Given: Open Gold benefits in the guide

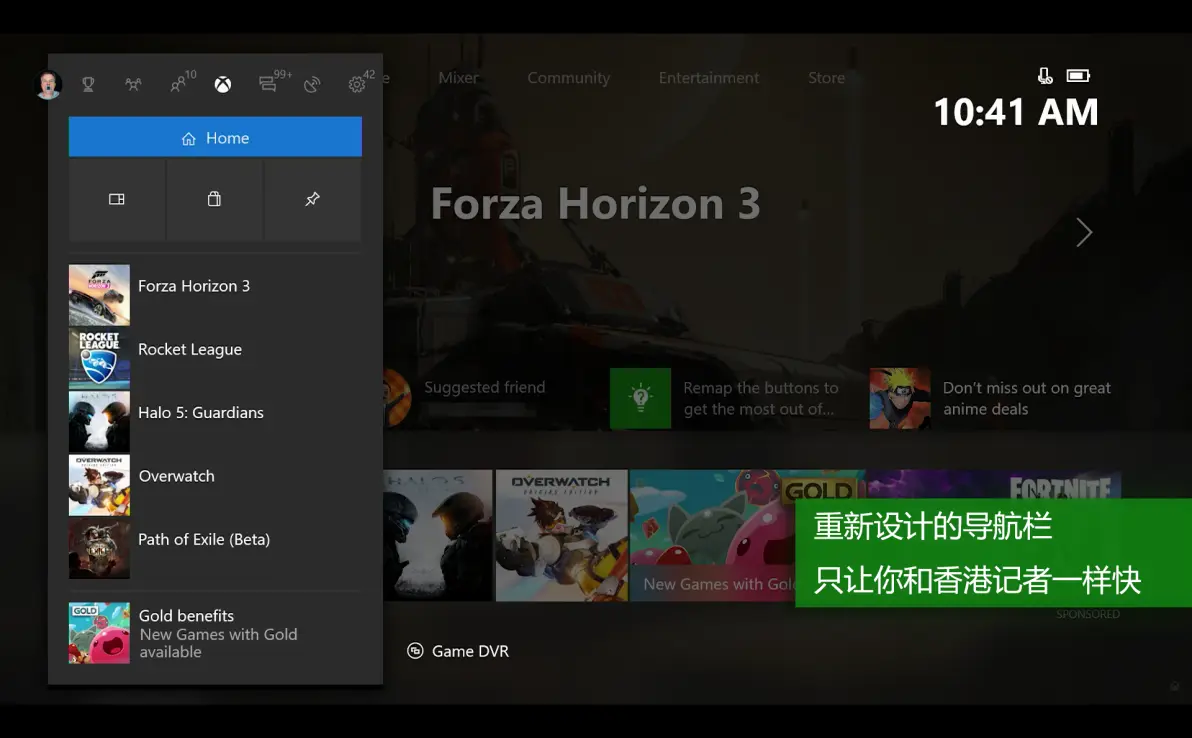Looking at the screenshot, I should [x=215, y=633].
